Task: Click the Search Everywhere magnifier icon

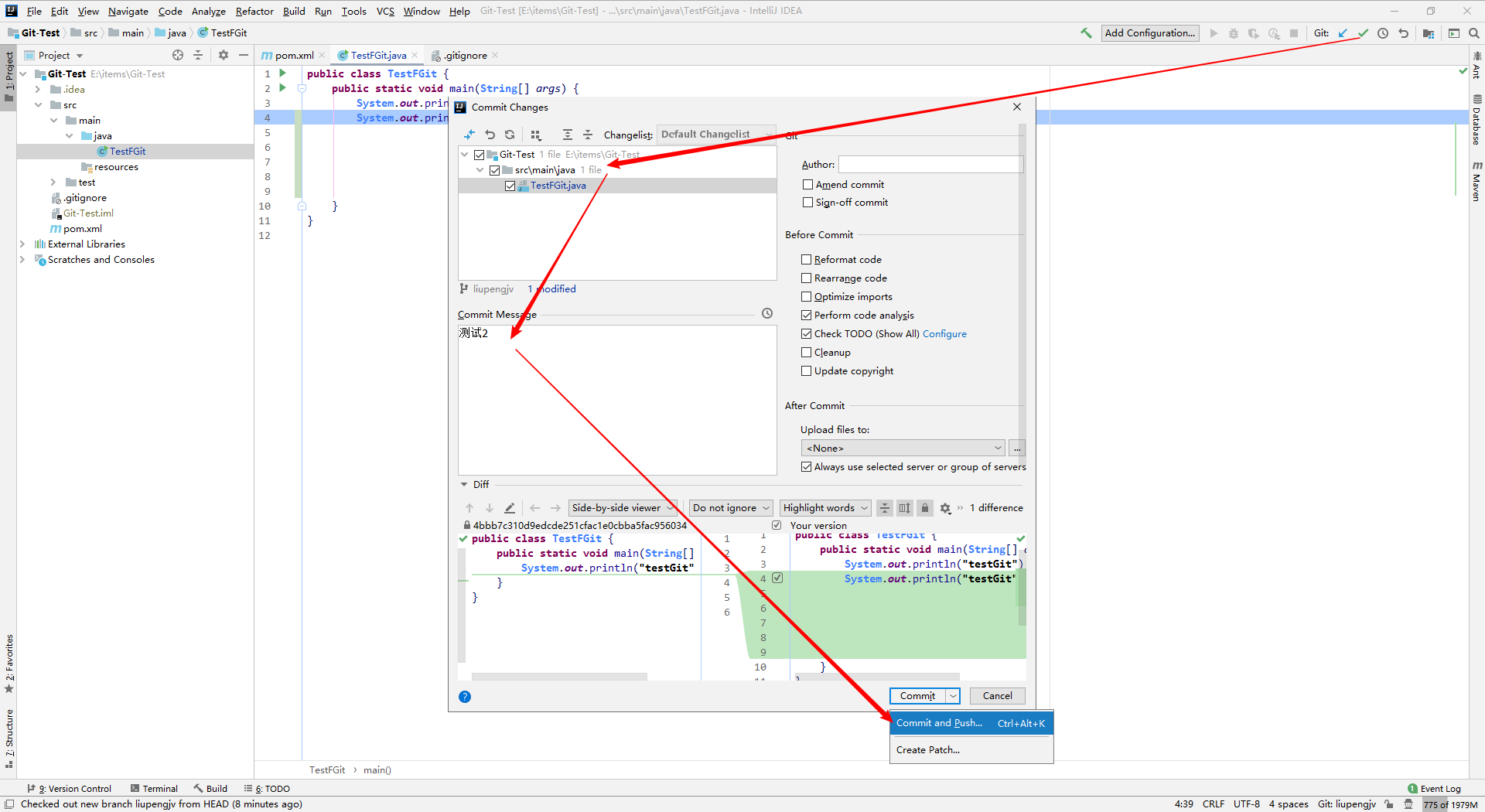Action: [1474, 33]
